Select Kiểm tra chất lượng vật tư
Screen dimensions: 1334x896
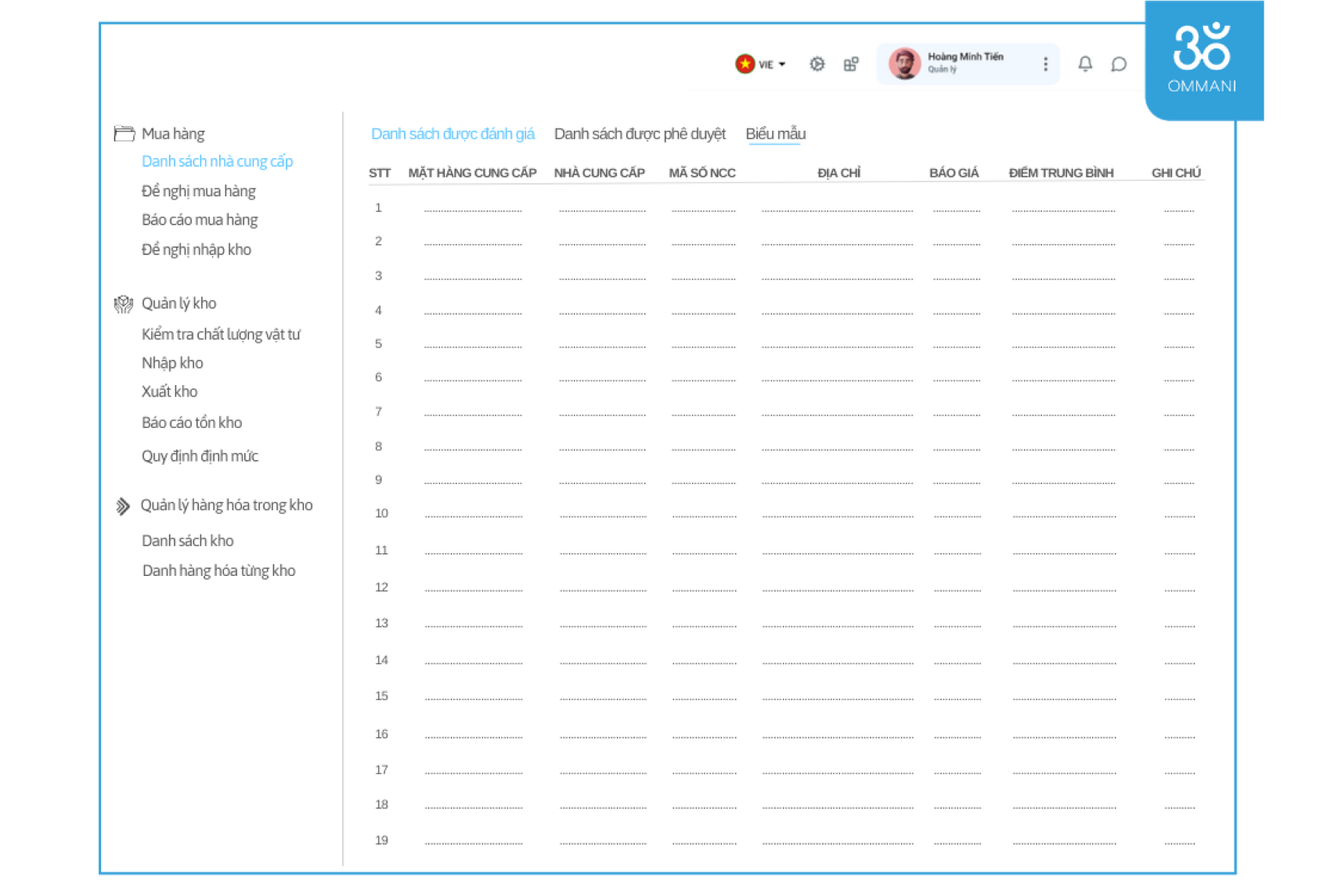click(221, 334)
